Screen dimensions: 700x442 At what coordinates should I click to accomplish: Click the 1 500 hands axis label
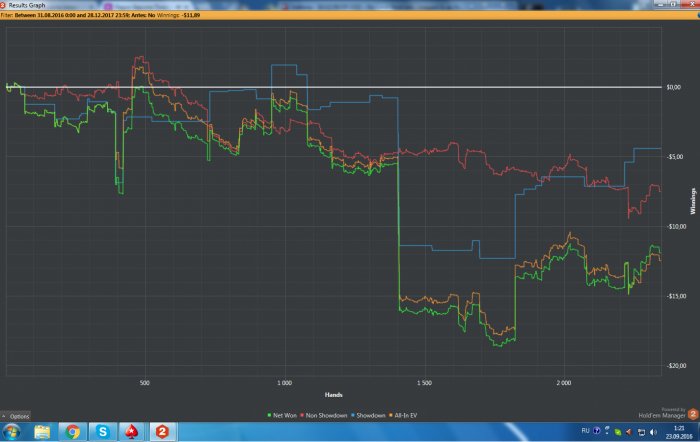point(424,383)
